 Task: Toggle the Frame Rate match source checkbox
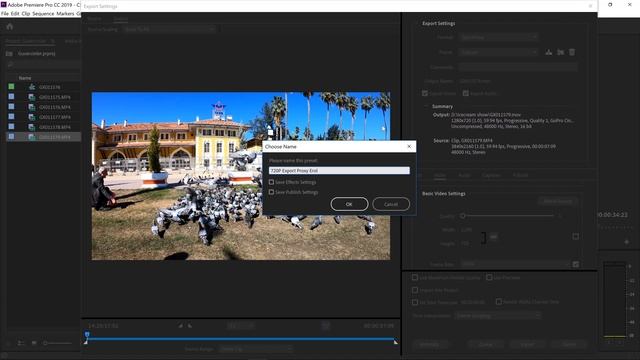576,264
